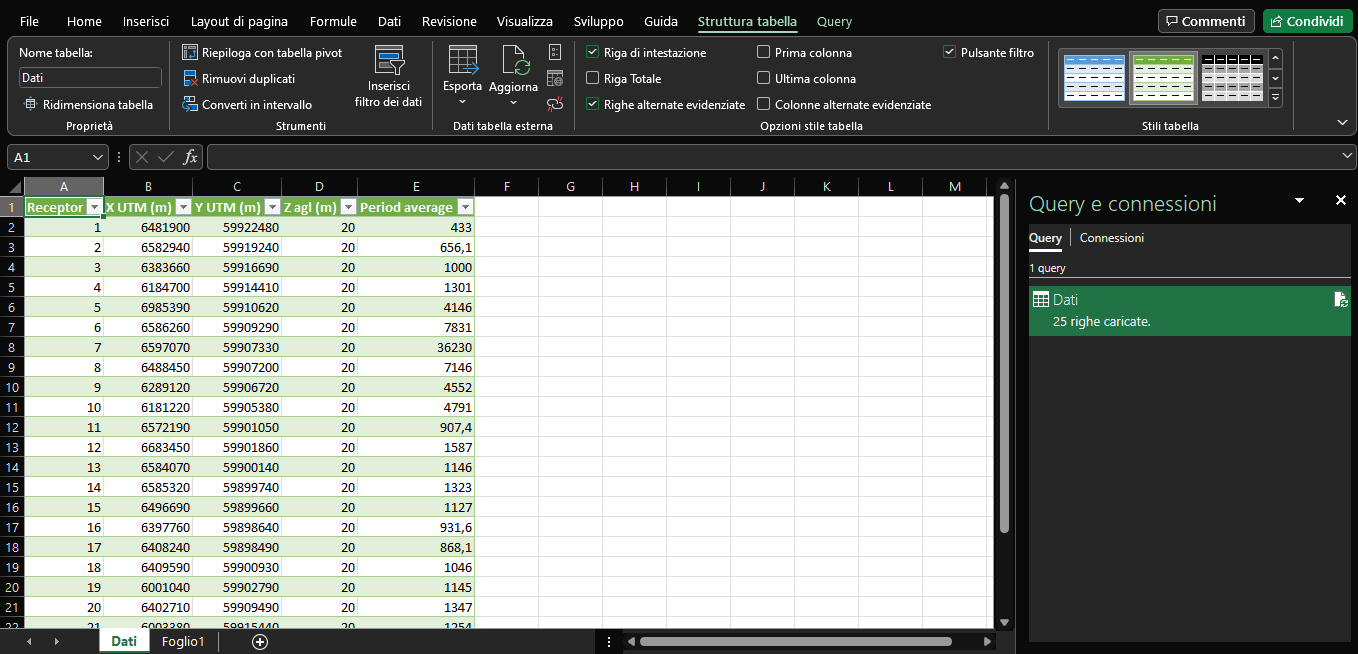Image resolution: width=1358 pixels, height=654 pixels.
Task: Expand the formula bar chevron
Action: pos(1347,156)
